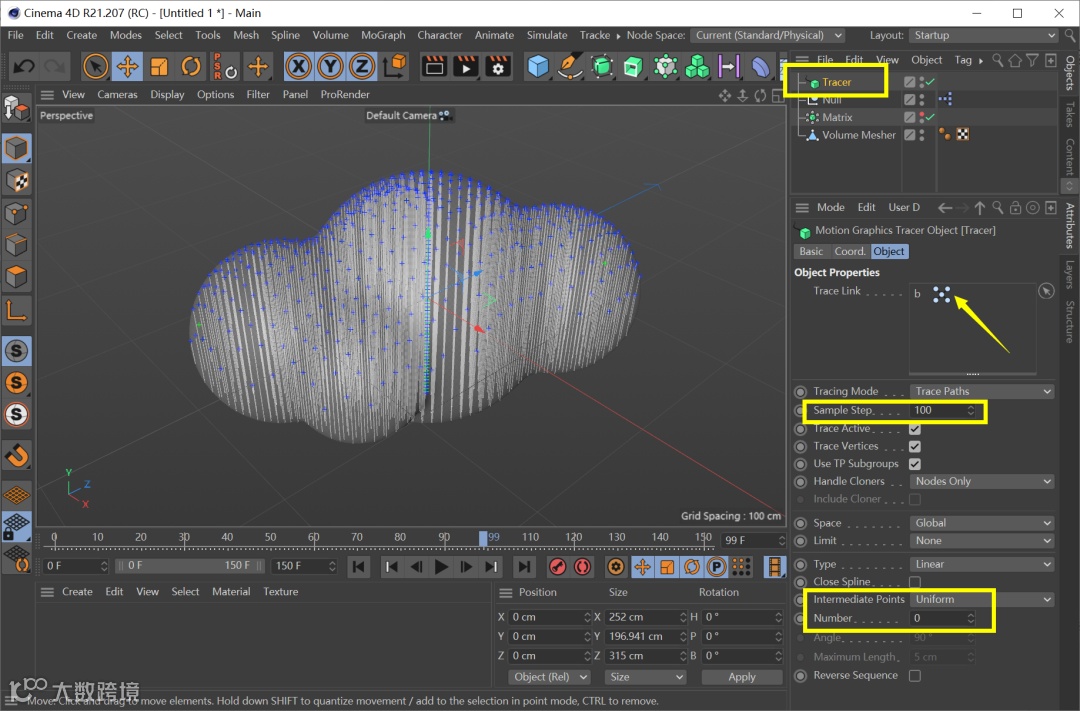
Task: Add a Cube primitive object
Action: [539, 67]
